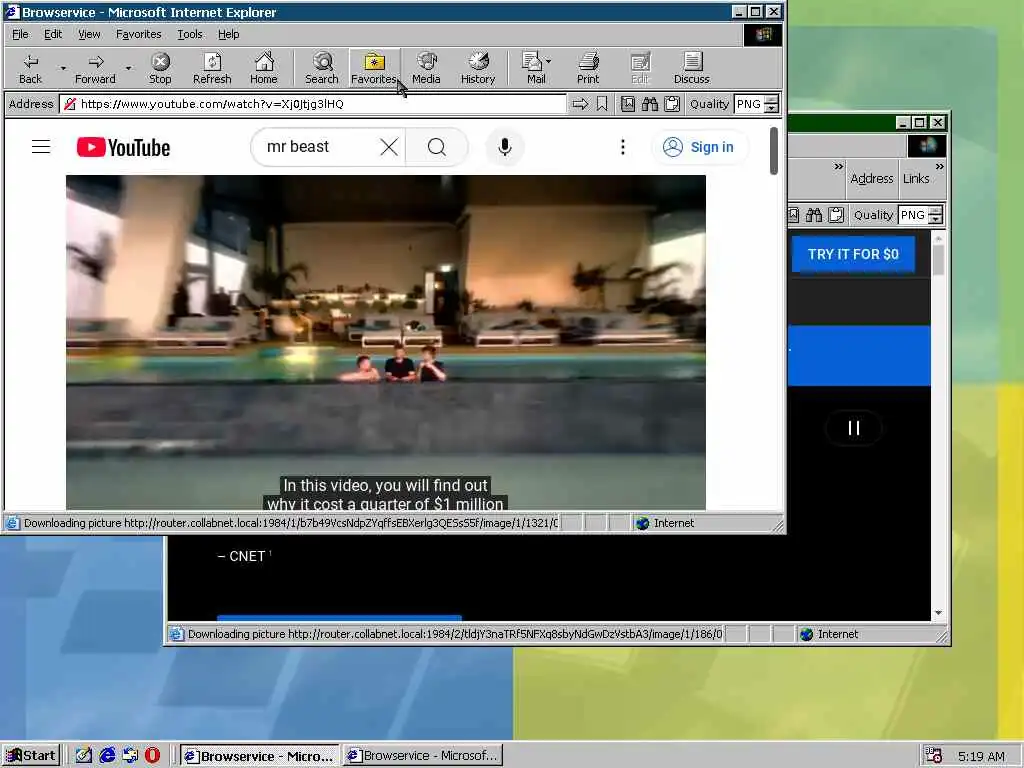The width and height of the screenshot is (1024, 768).
Task: Open the Back history dropdown arrow
Action: click(63, 69)
